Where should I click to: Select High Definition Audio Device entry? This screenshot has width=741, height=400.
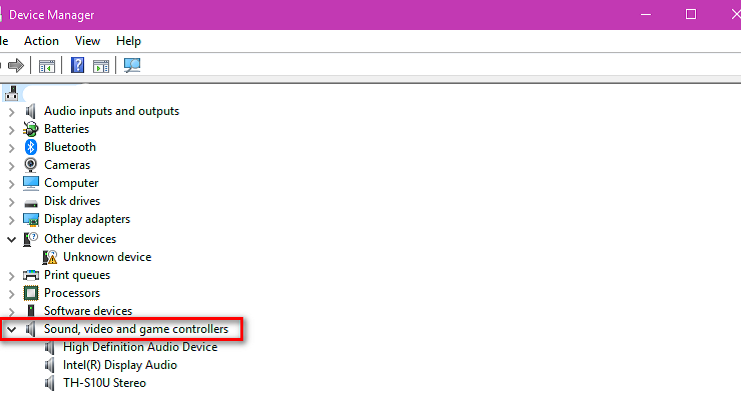(140, 347)
